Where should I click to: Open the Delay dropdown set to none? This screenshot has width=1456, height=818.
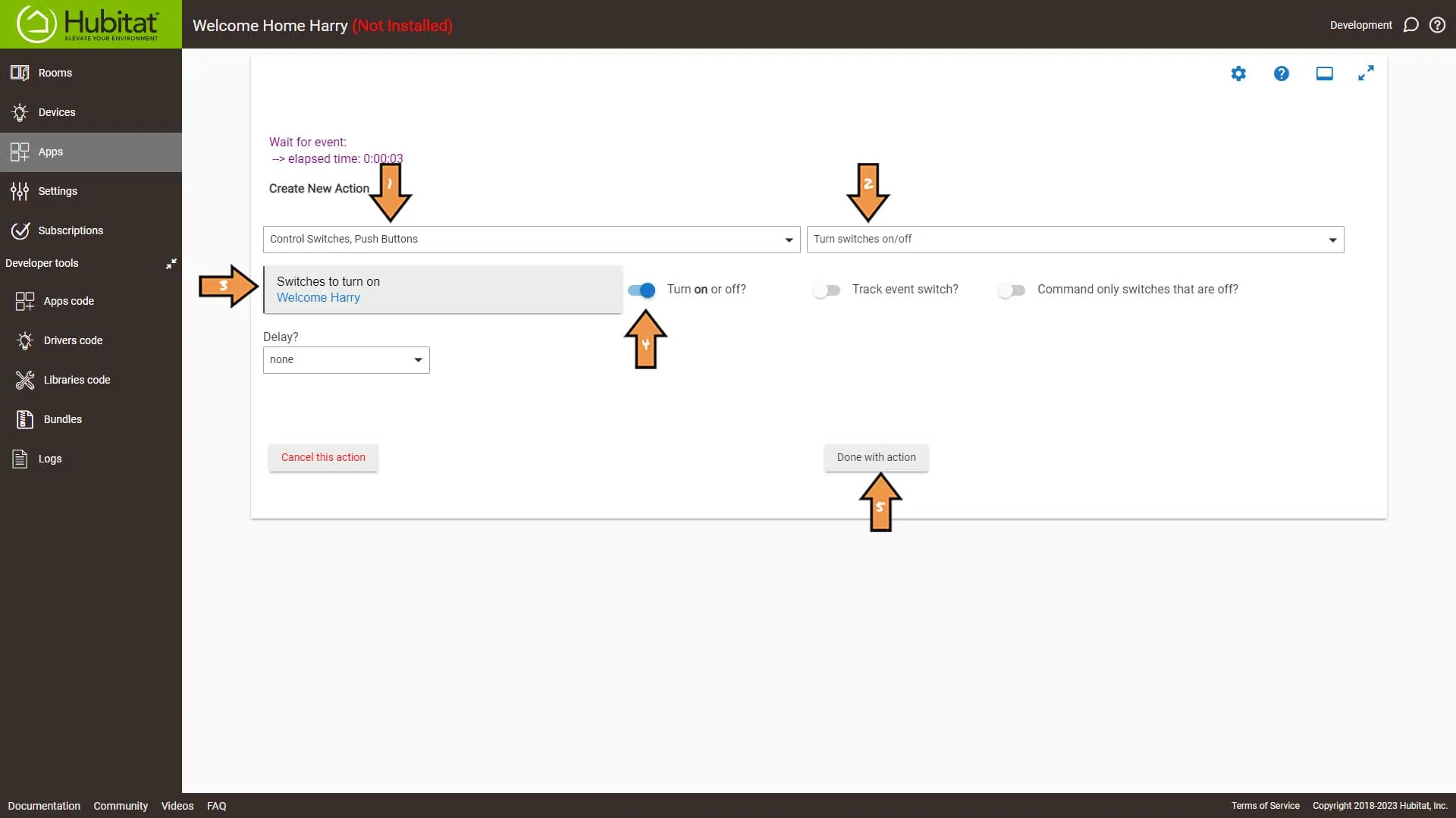[347, 360]
